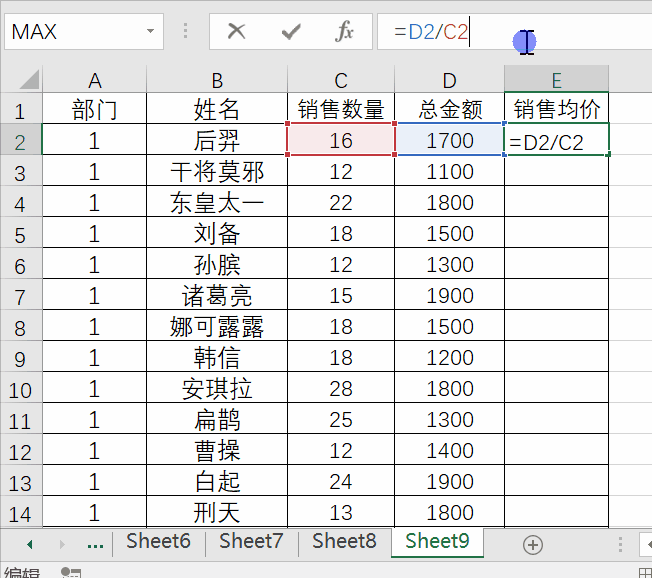Screen dimensions: 652x578
Task: Click the cell containing 白起
Action: tap(217, 481)
